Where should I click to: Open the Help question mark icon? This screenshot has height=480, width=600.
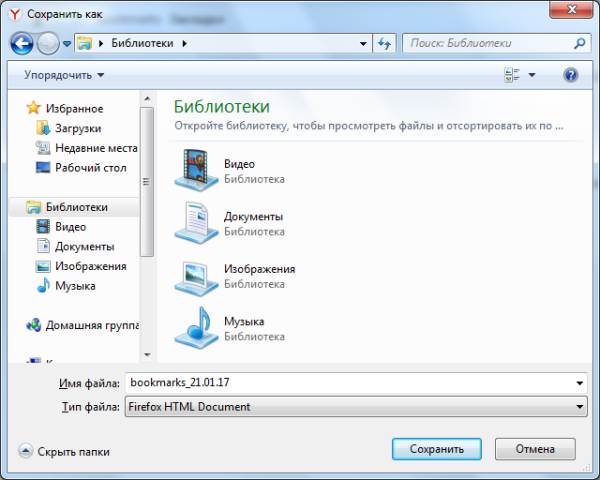click(571, 75)
